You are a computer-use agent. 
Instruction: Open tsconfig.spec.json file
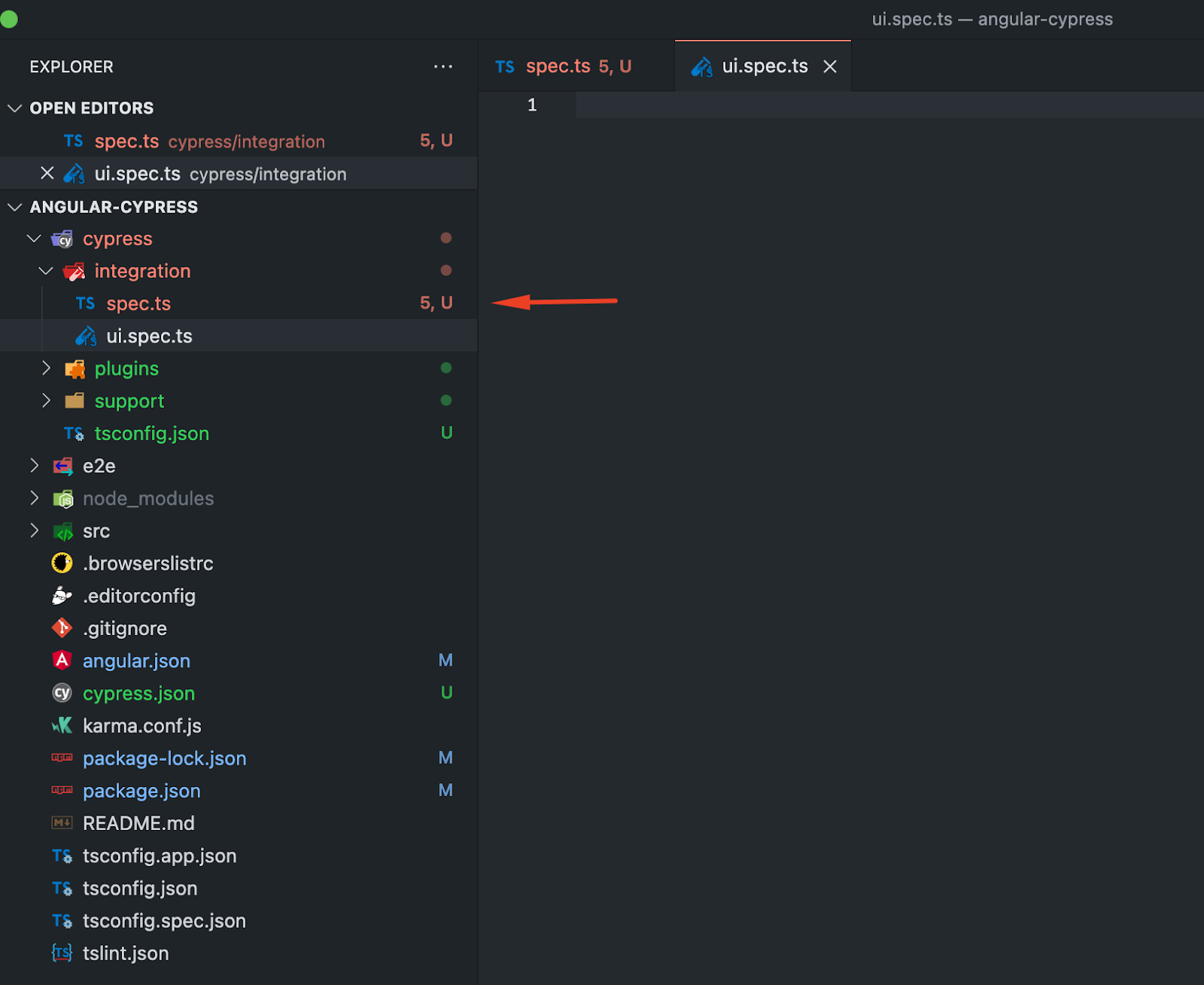tap(239, 920)
